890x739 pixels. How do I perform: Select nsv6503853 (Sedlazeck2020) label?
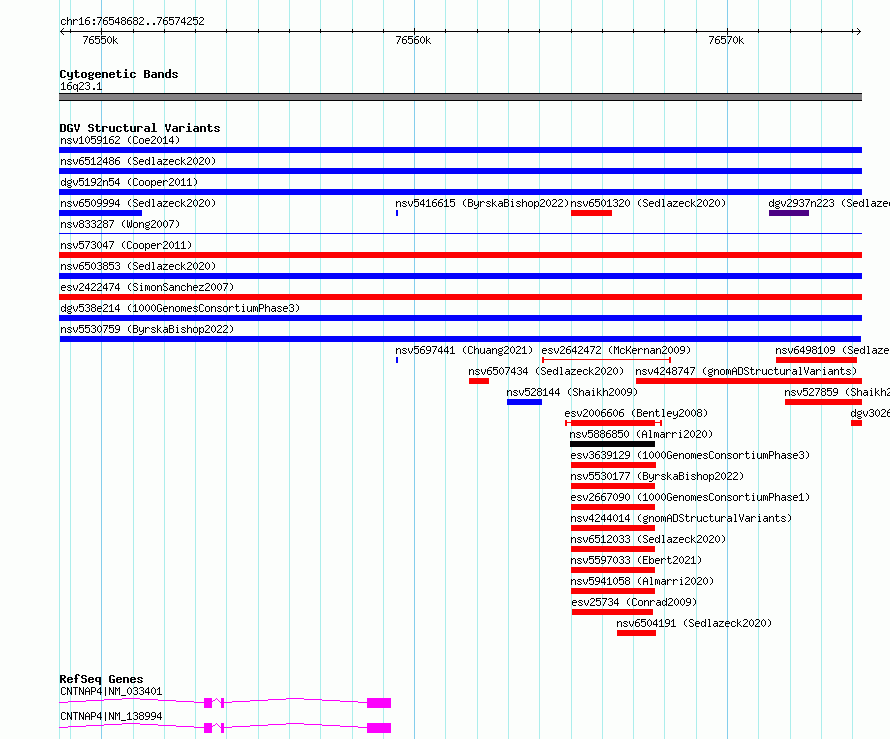tap(138, 266)
